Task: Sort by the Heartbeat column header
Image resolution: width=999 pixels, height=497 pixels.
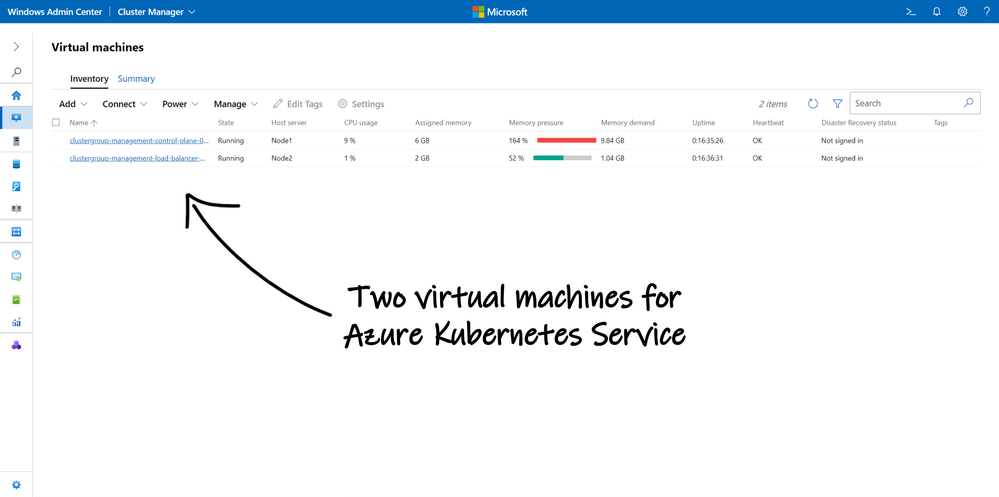Action: tap(768, 122)
